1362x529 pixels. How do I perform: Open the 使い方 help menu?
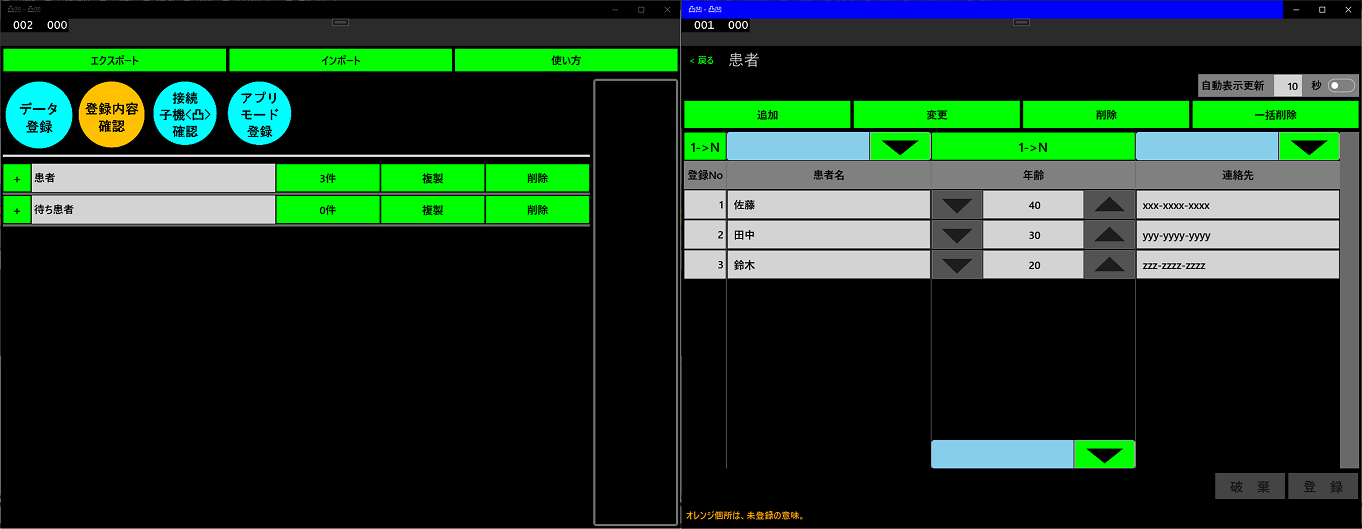pos(566,61)
